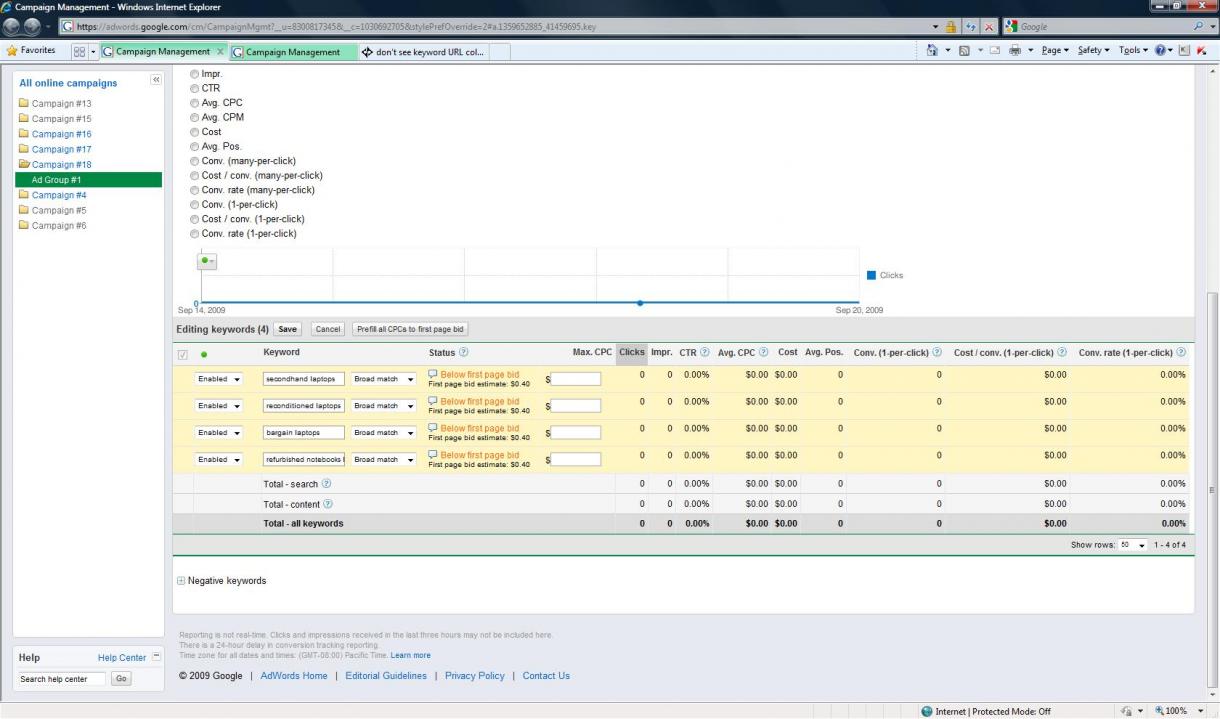Image resolution: width=1220 pixels, height=719 pixels.
Task: Select the Avg. CPC radio button
Action: pyautogui.click(x=194, y=103)
